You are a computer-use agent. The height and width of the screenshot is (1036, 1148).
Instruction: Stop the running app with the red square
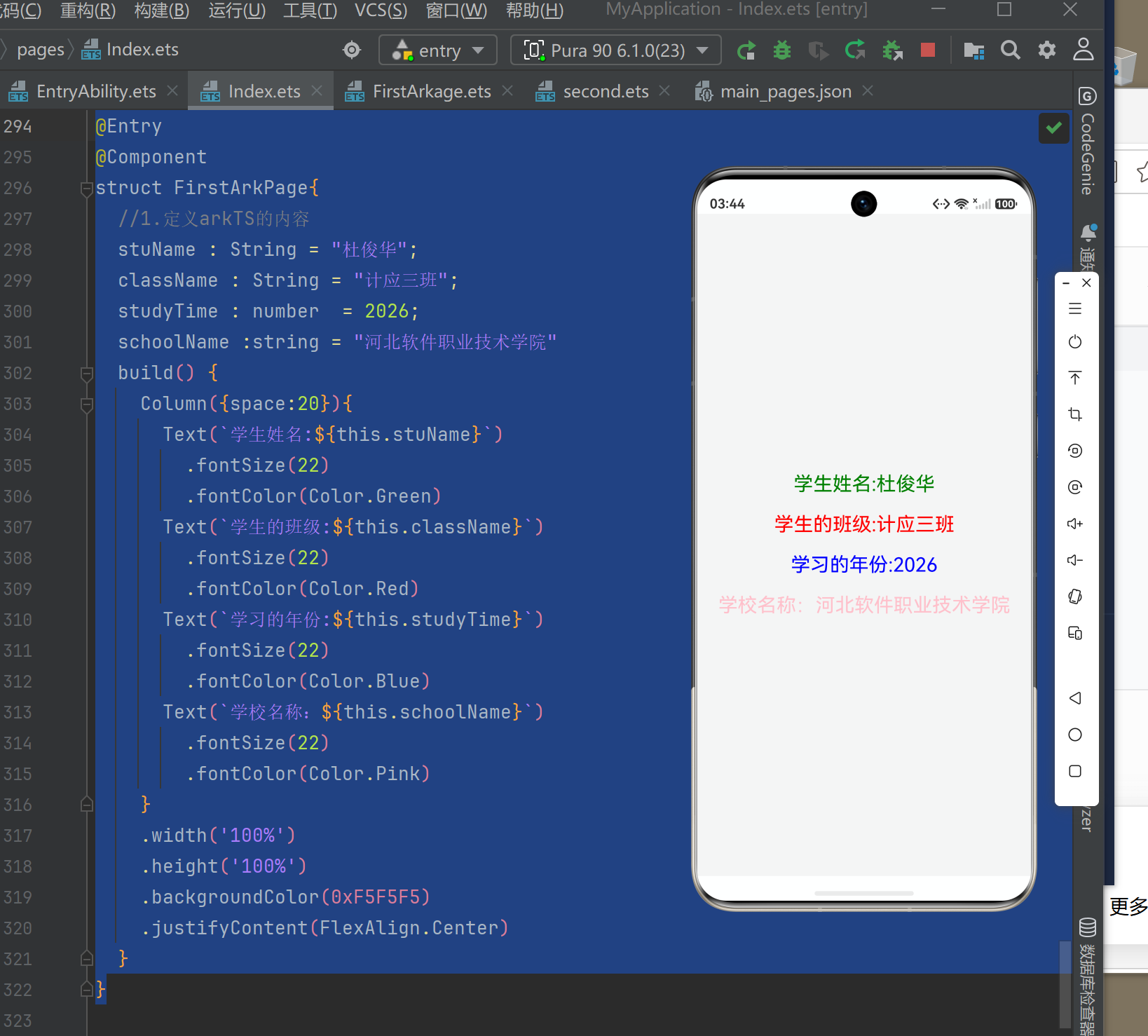click(x=928, y=50)
